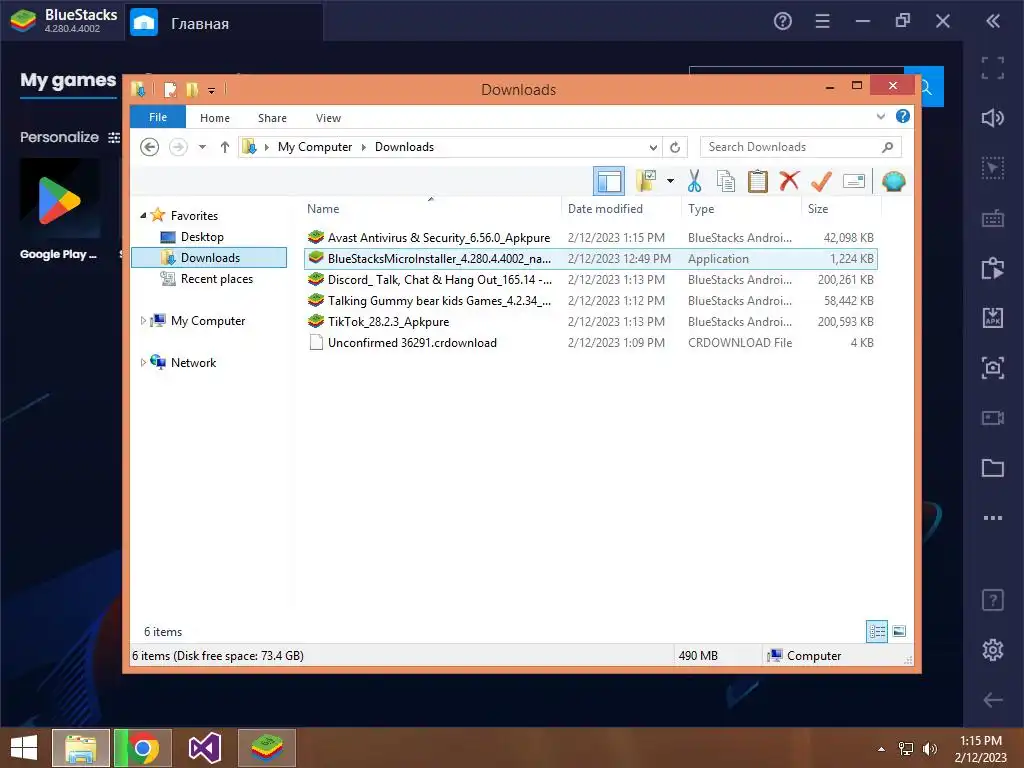Expand the ribbon with the chevron arrow
Image resolution: width=1024 pixels, height=768 pixels.
pos(880,117)
